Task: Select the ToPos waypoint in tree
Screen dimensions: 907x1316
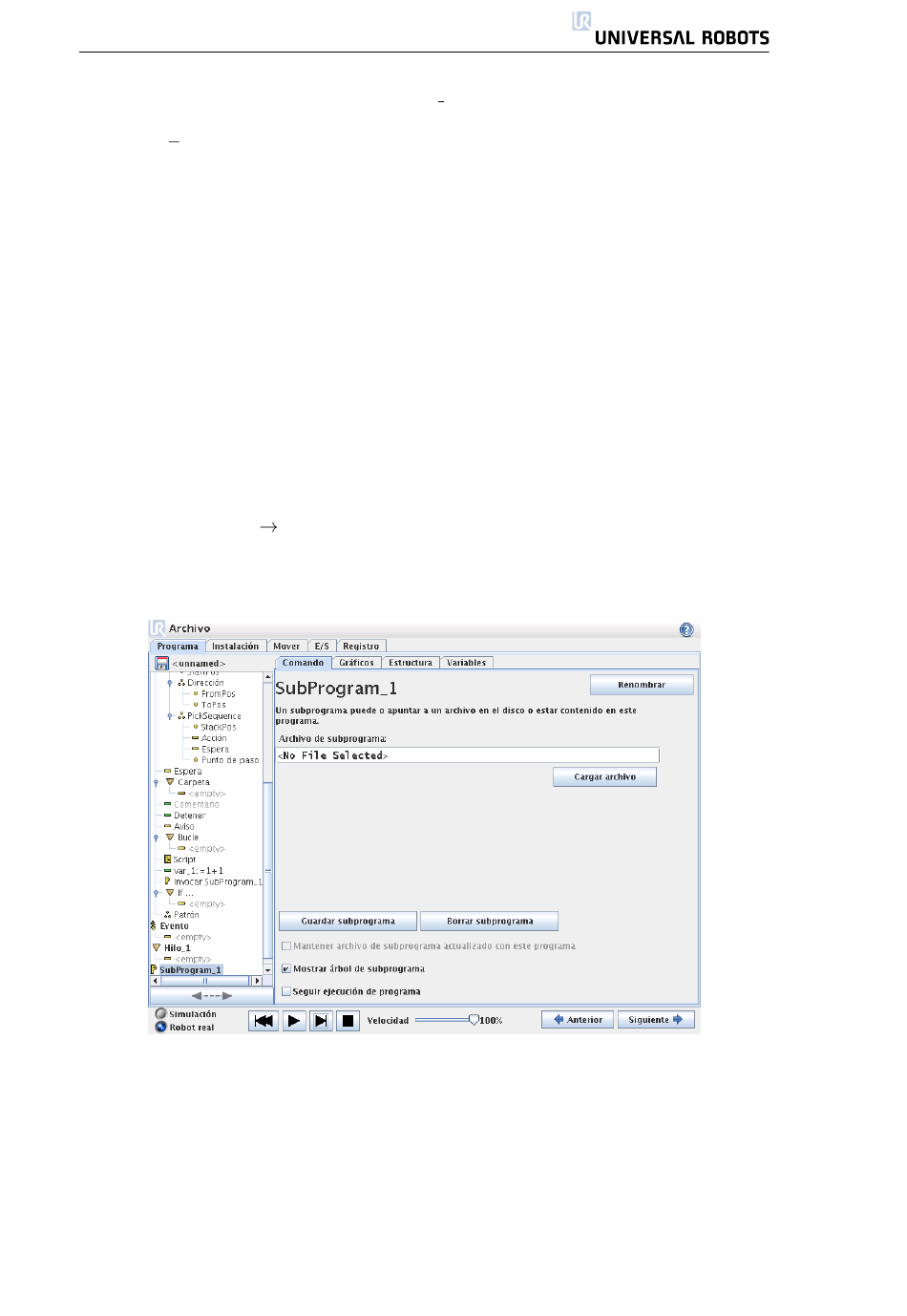Action: 213,705
